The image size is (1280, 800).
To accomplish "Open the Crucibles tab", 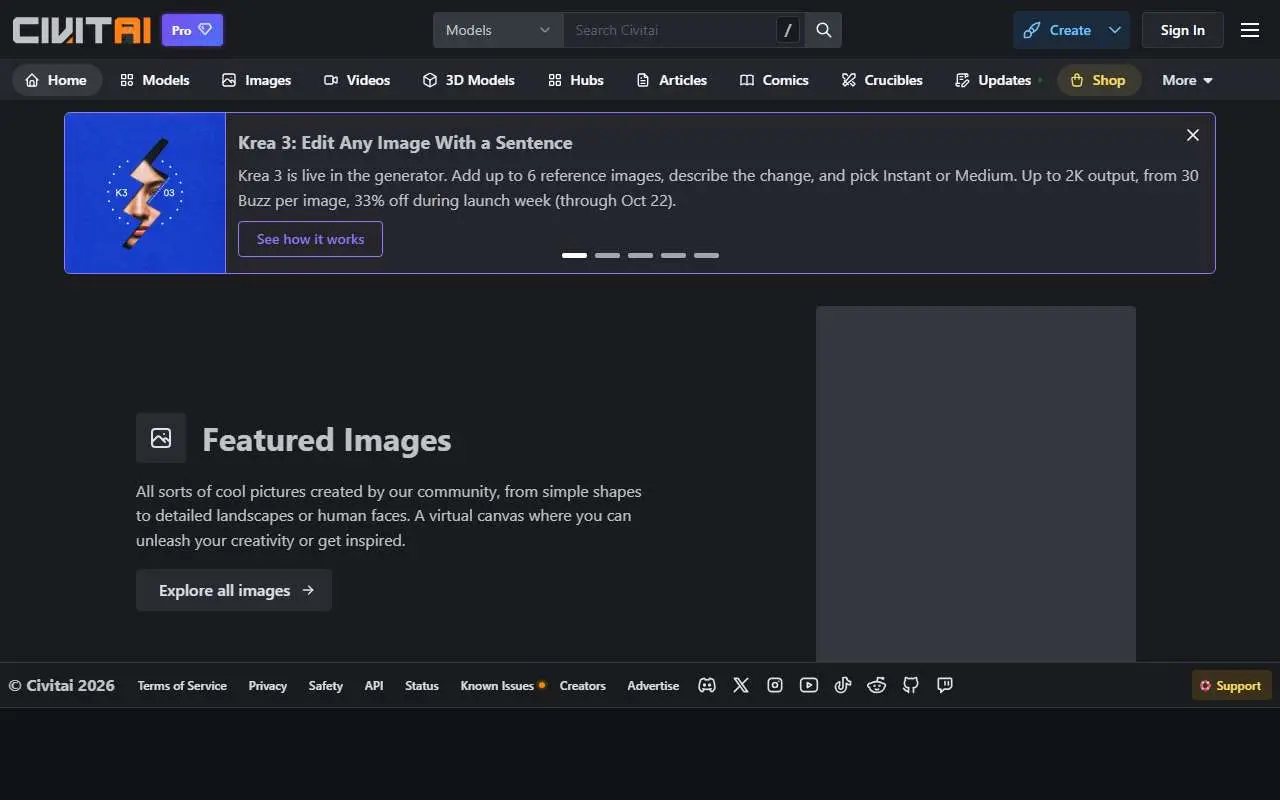I will tap(882, 80).
